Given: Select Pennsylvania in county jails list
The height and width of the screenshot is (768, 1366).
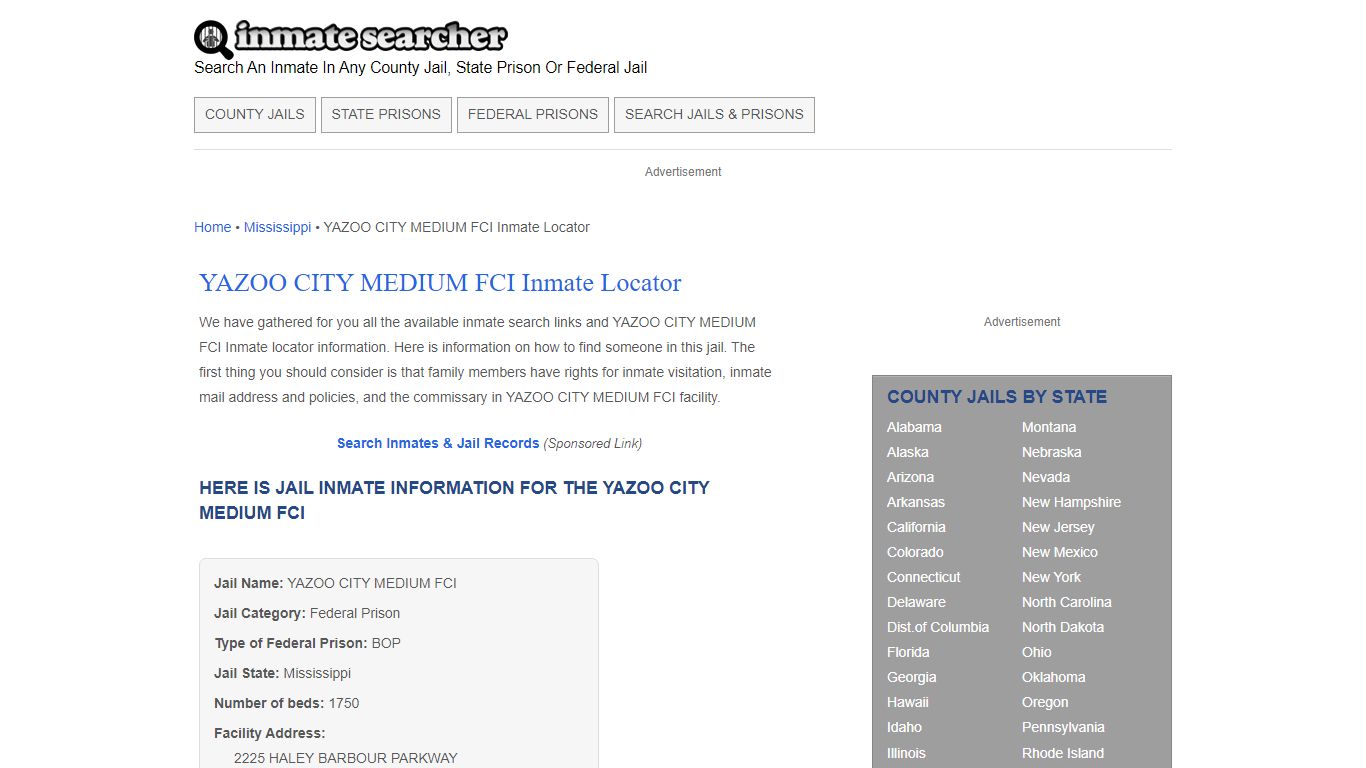Looking at the screenshot, I should pyautogui.click(x=1063, y=727).
